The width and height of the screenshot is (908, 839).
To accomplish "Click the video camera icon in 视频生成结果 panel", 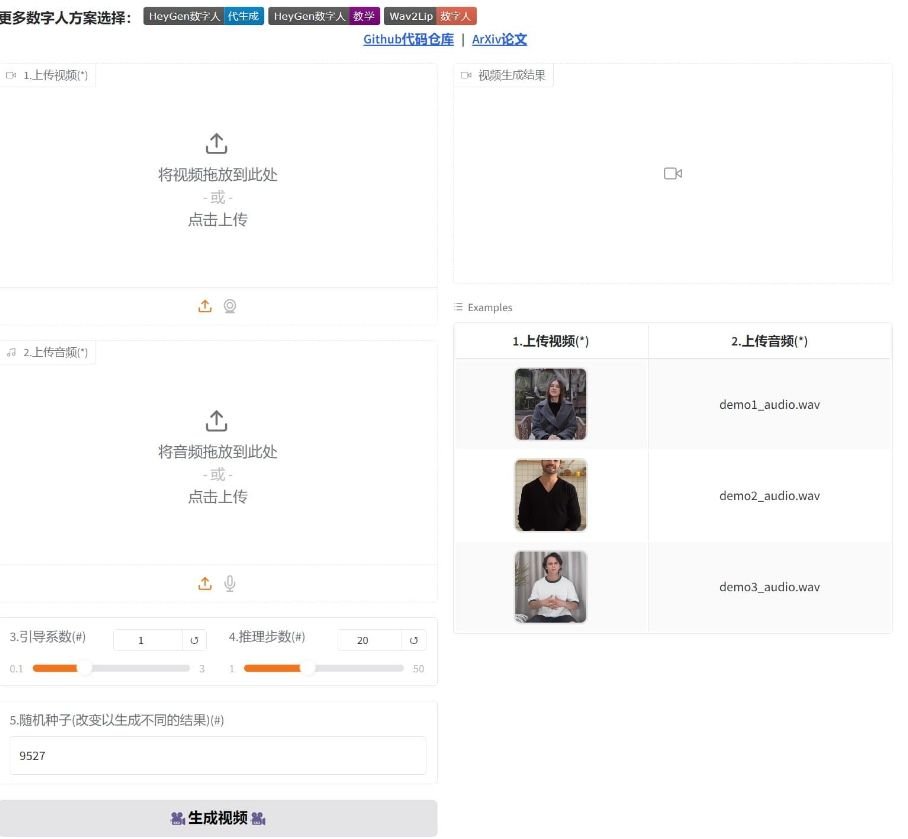I will coord(672,174).
